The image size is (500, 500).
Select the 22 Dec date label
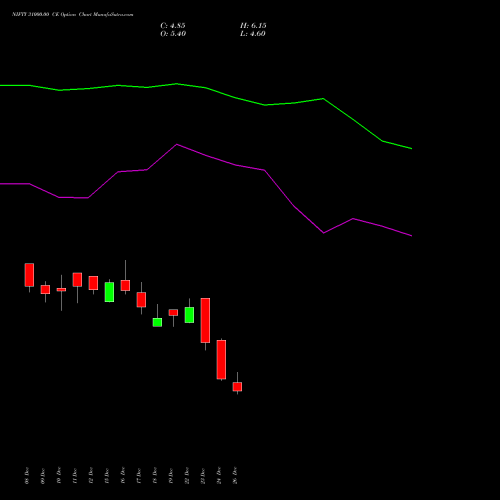[187, 476]
